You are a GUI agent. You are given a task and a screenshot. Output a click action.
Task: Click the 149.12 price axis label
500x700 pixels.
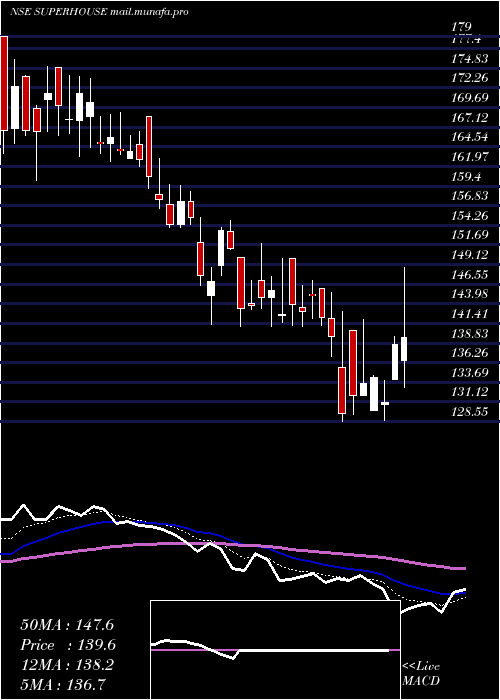(471, 254)
